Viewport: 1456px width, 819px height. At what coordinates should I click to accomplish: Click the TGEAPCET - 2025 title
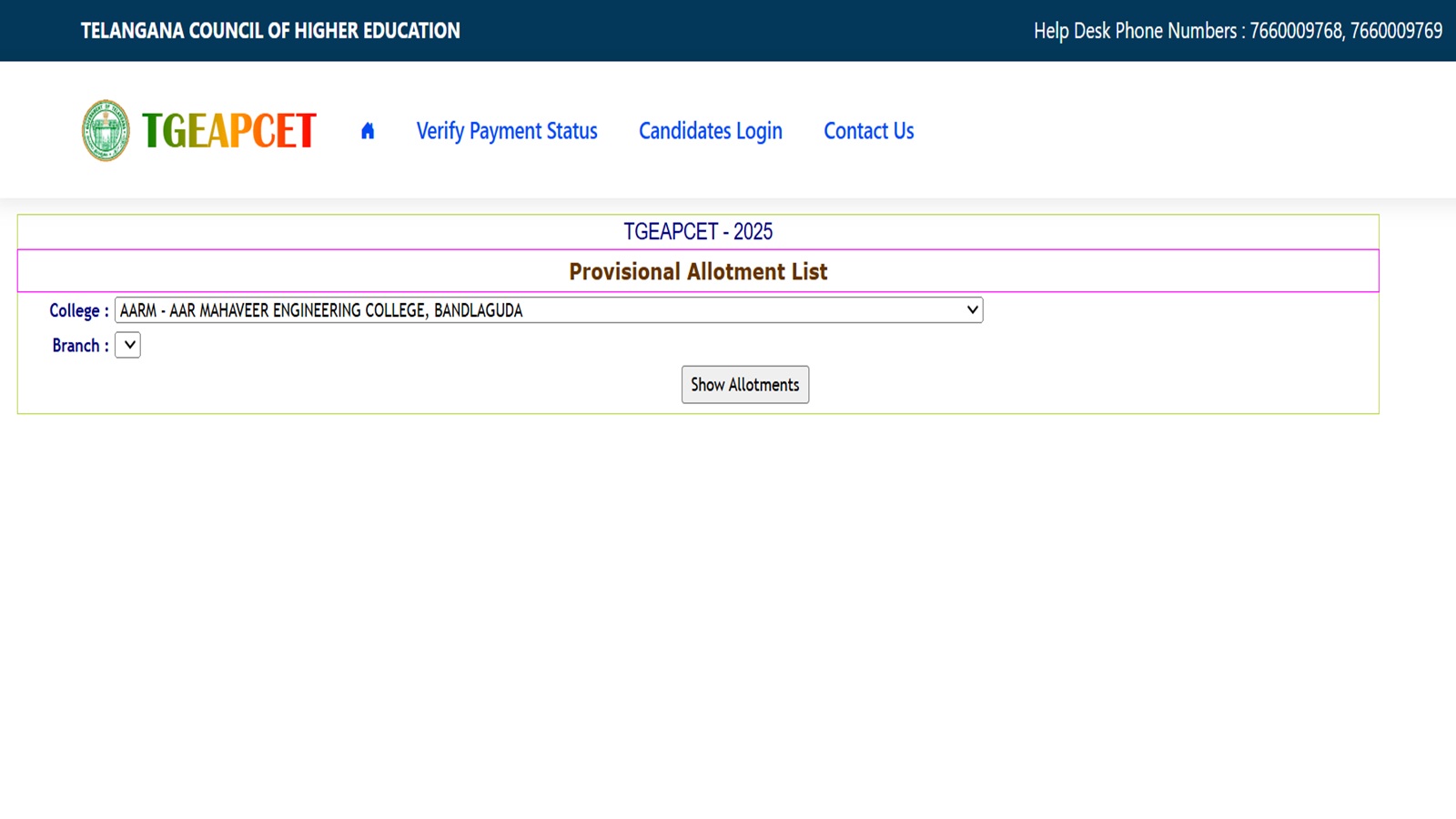698,231
